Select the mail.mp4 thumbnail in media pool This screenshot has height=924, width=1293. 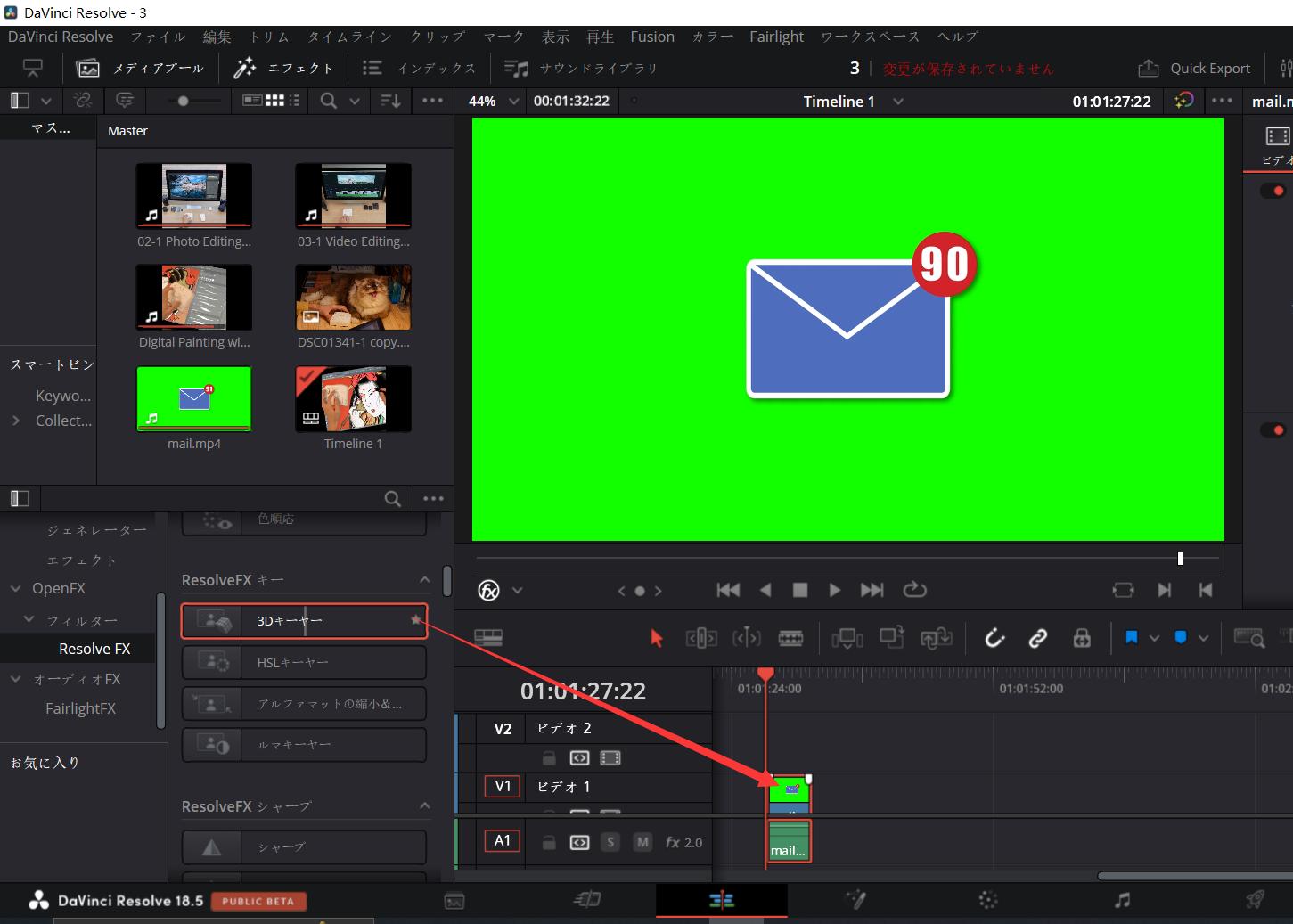point(194,399)
